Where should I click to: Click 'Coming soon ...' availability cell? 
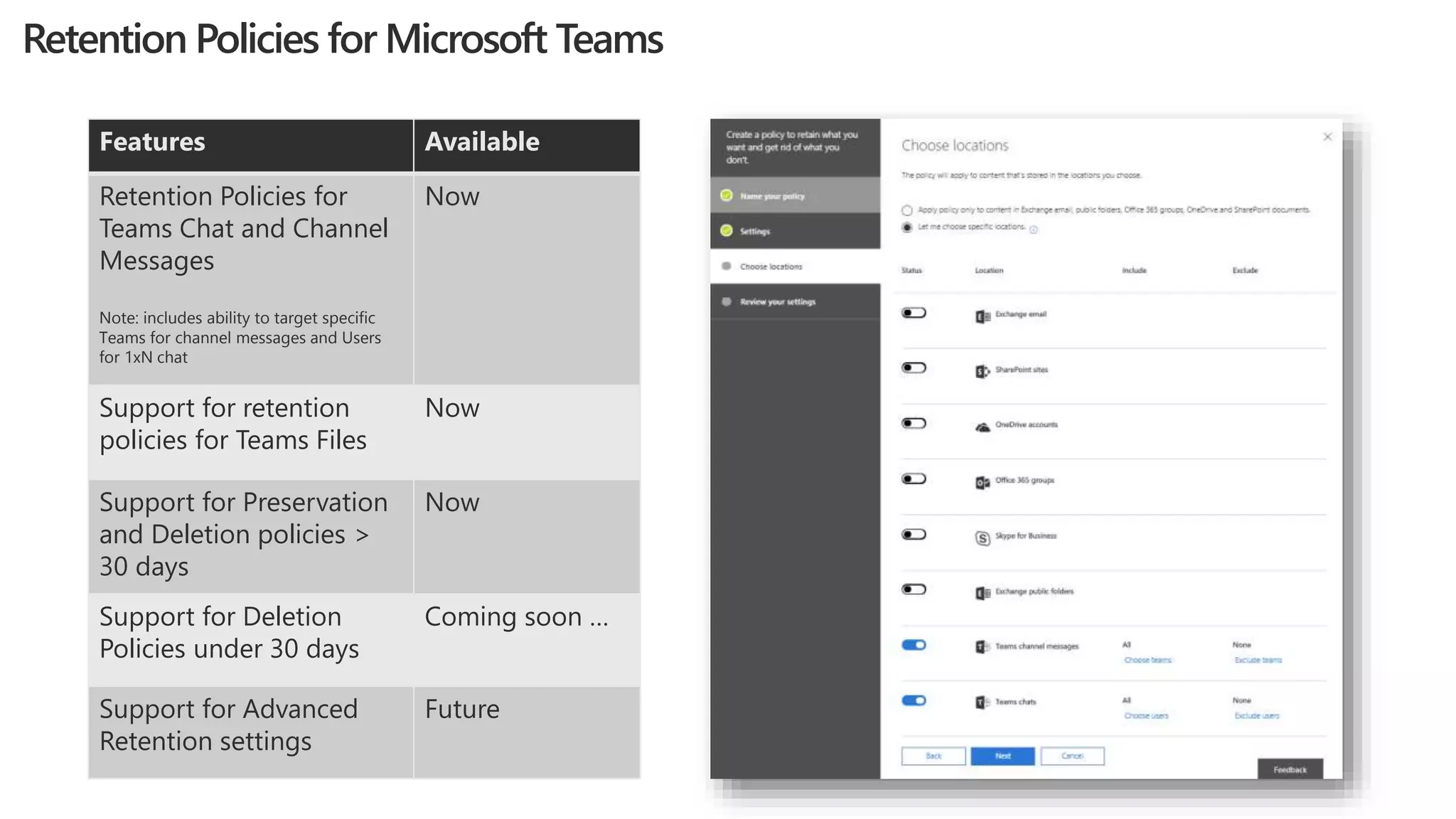527,640
